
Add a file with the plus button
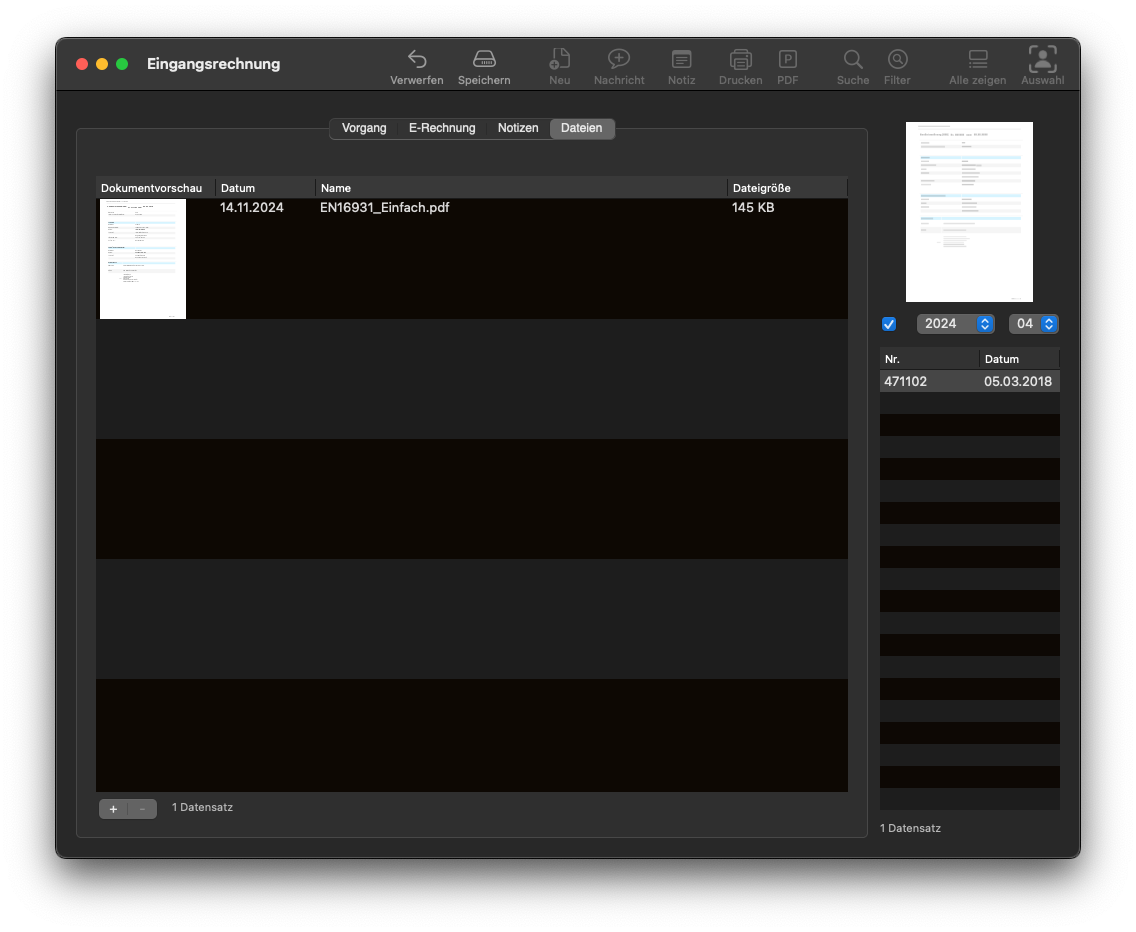point(113,809)
